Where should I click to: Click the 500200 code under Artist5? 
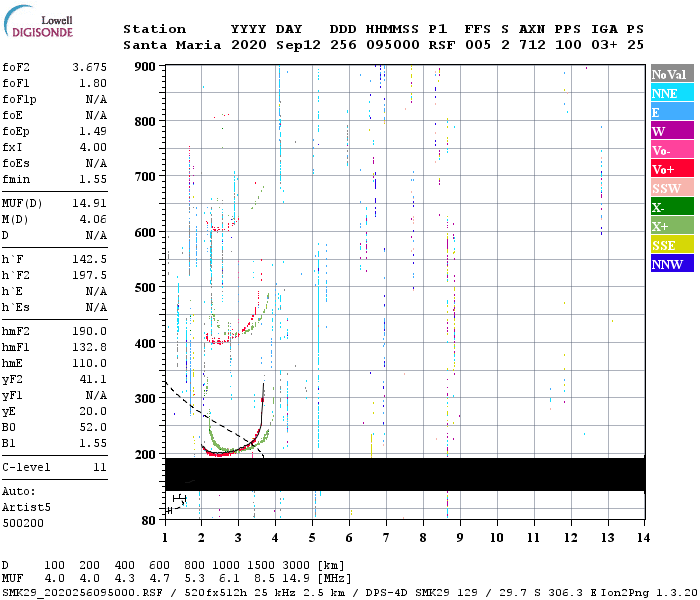[x=23, y=523]
